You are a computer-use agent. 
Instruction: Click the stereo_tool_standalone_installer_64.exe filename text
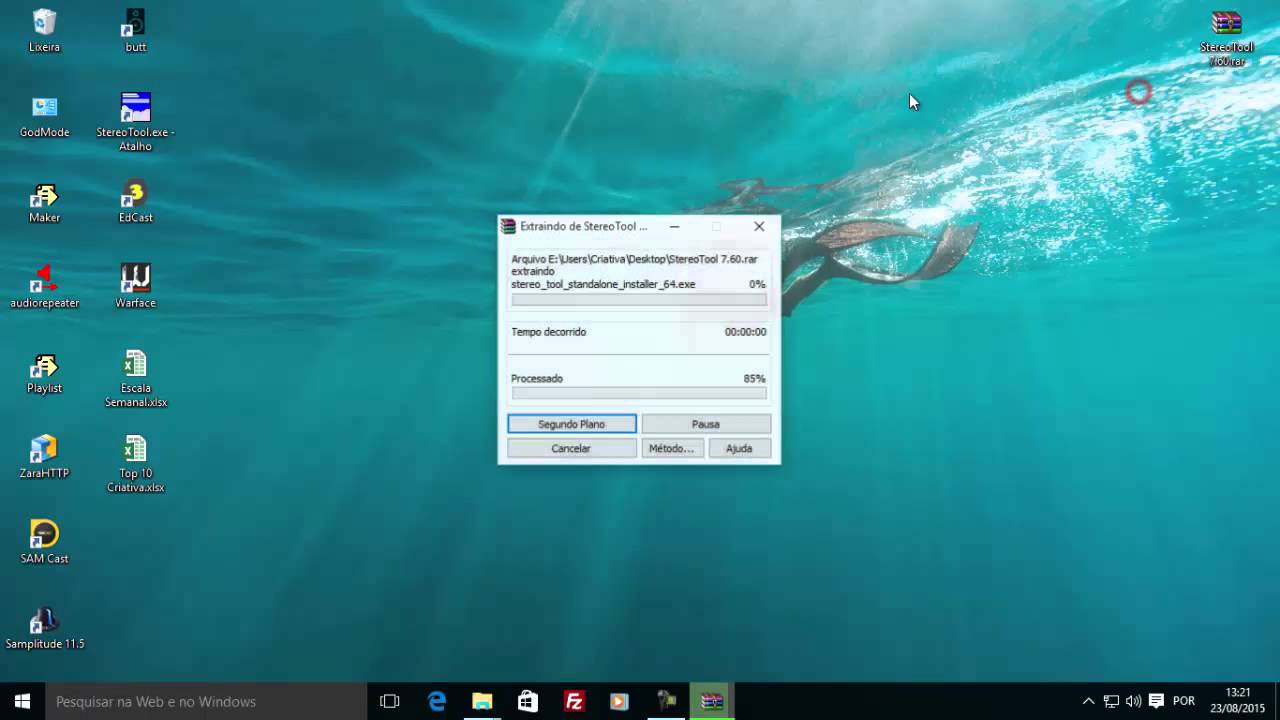click(x=603, y=284)
